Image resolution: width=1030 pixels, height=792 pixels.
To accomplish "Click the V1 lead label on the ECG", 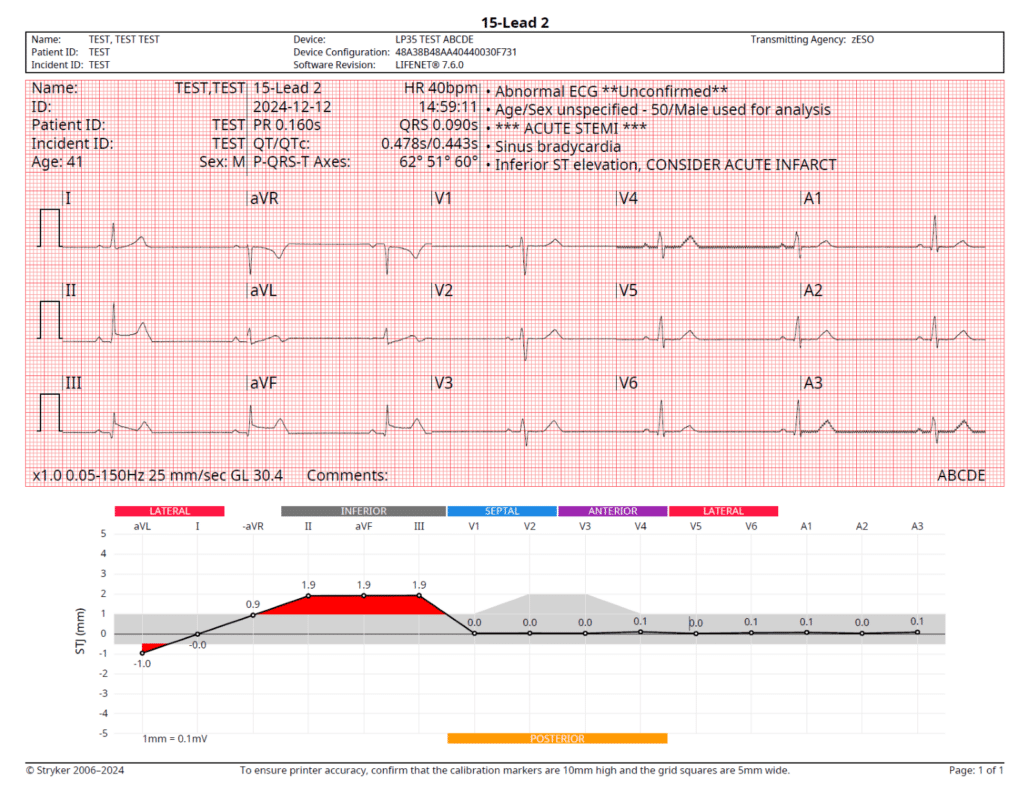I will (x=443, y=199).
